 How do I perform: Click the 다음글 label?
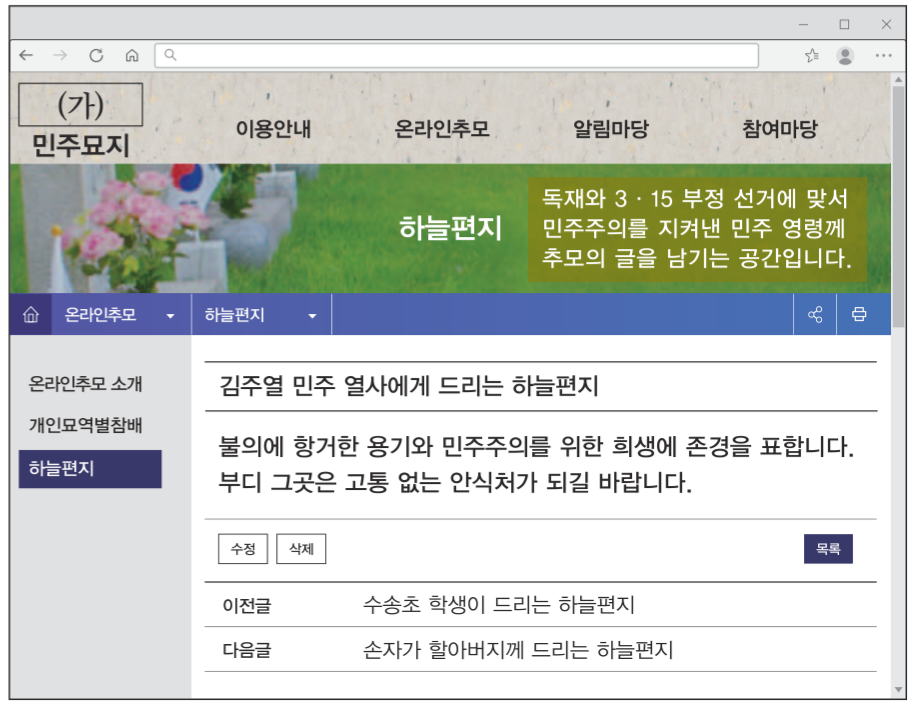247,650
